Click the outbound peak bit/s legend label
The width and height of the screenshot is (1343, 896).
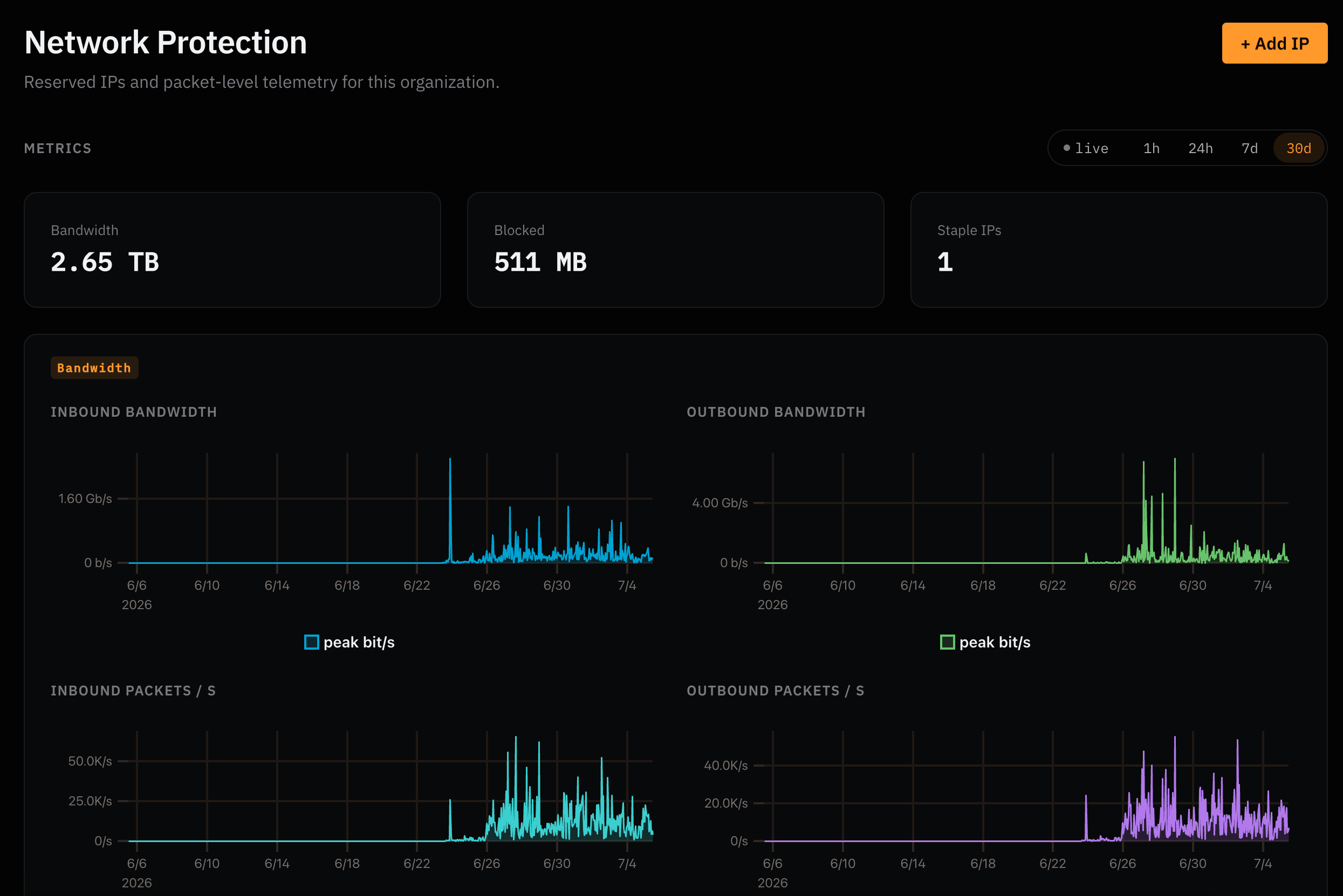tap(995, 642)
